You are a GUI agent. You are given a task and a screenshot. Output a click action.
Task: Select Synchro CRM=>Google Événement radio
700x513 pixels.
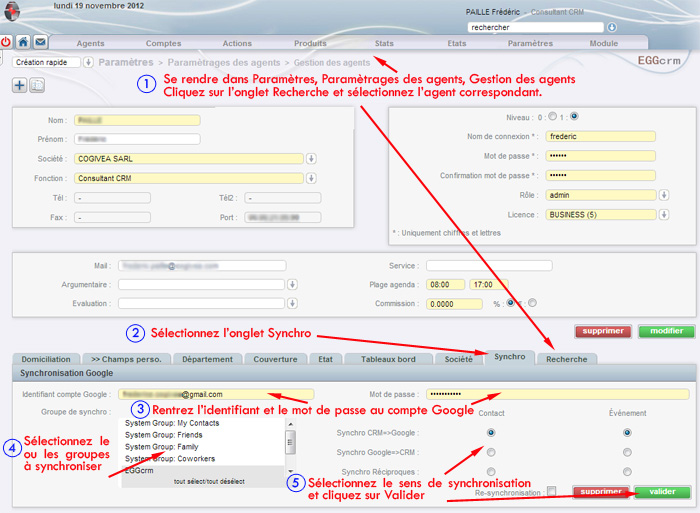coord(627,433)
